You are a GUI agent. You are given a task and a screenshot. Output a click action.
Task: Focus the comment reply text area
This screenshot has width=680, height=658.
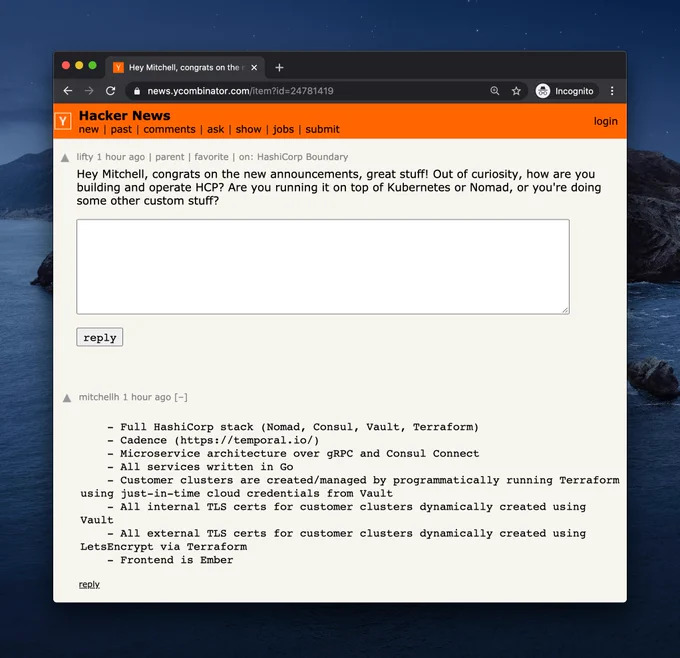point(323,267)
